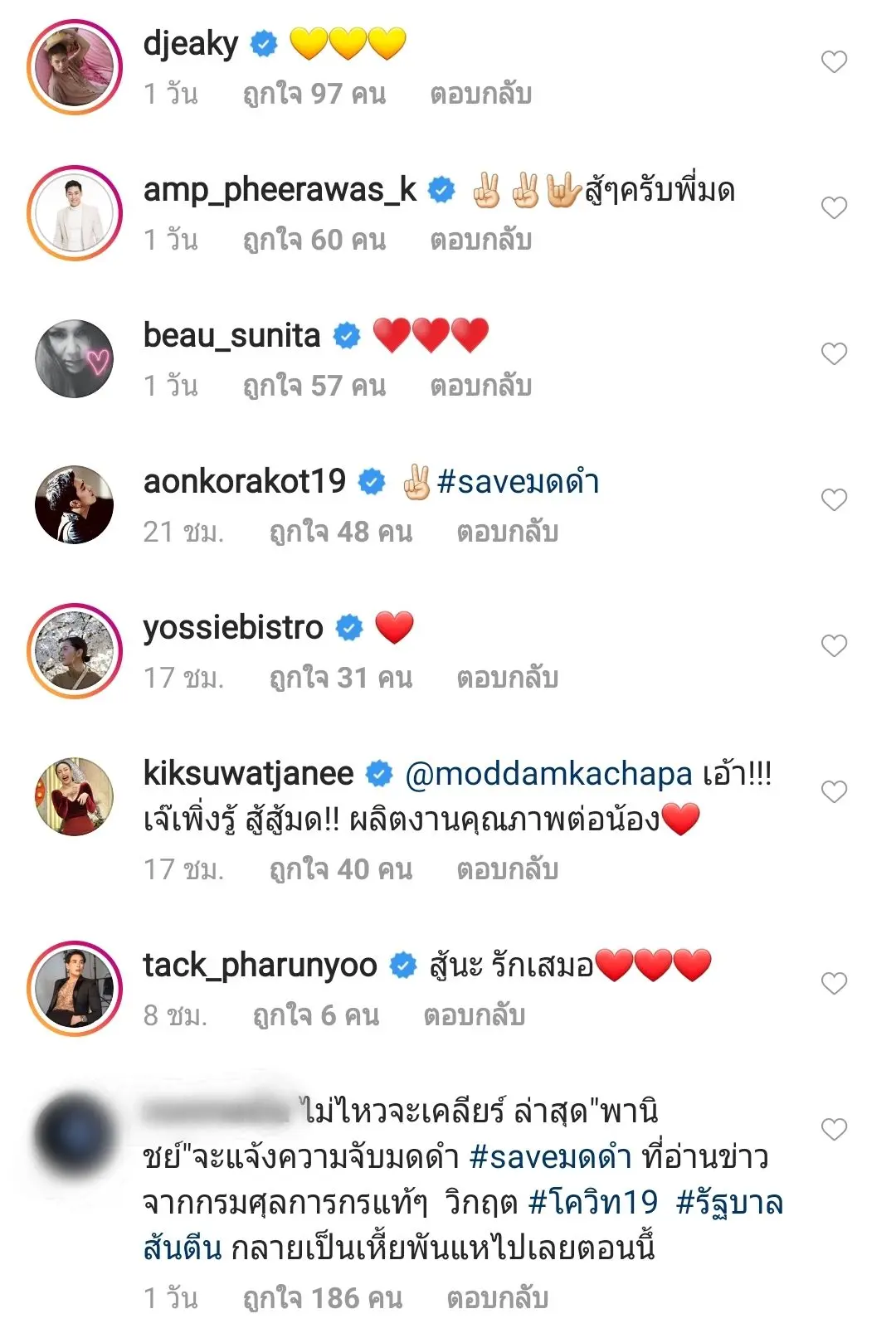
Task: Tap heart icon on amp_pheerawas_k comment
Action: (834, 208)
